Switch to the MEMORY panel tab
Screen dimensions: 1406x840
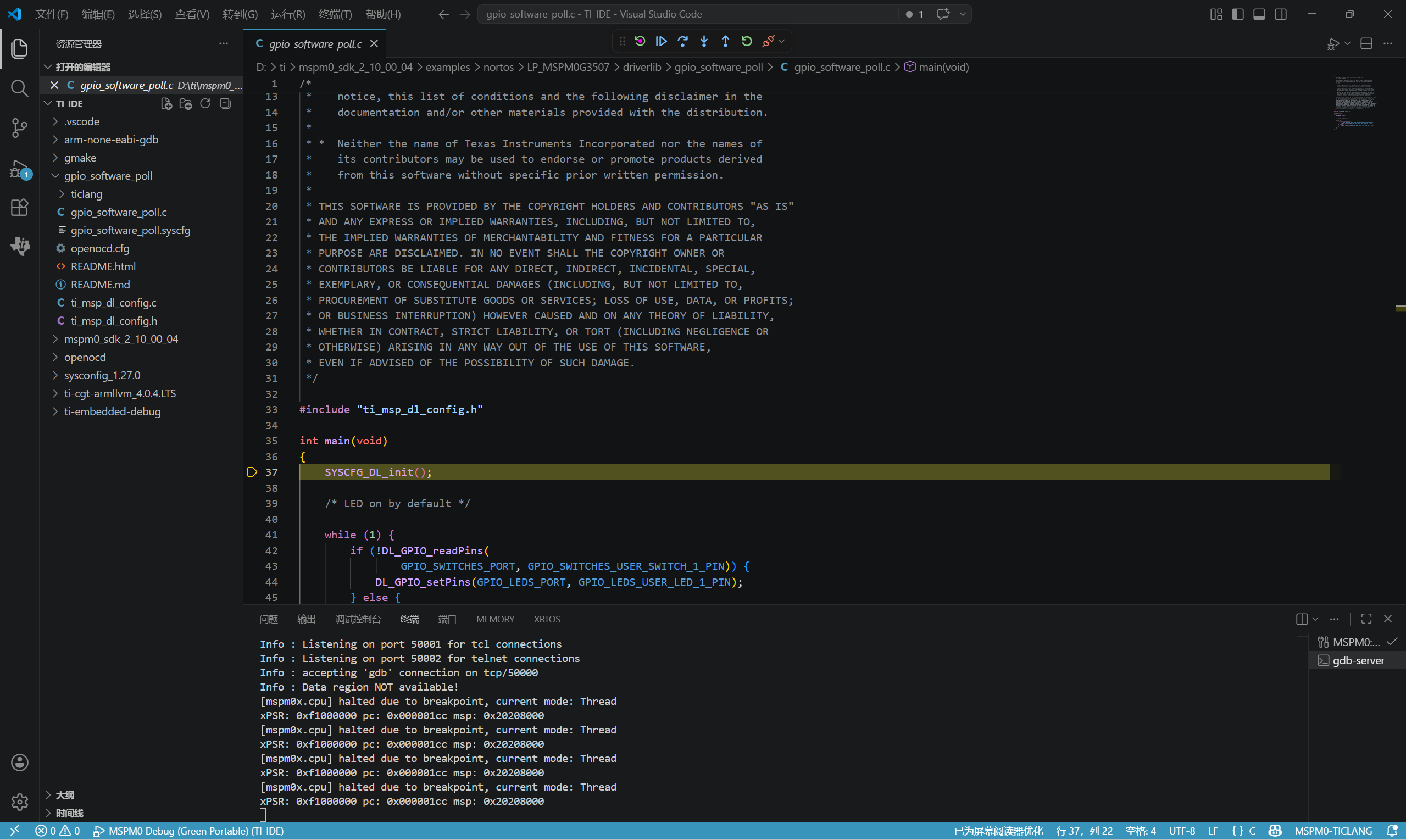click(495, 619)
